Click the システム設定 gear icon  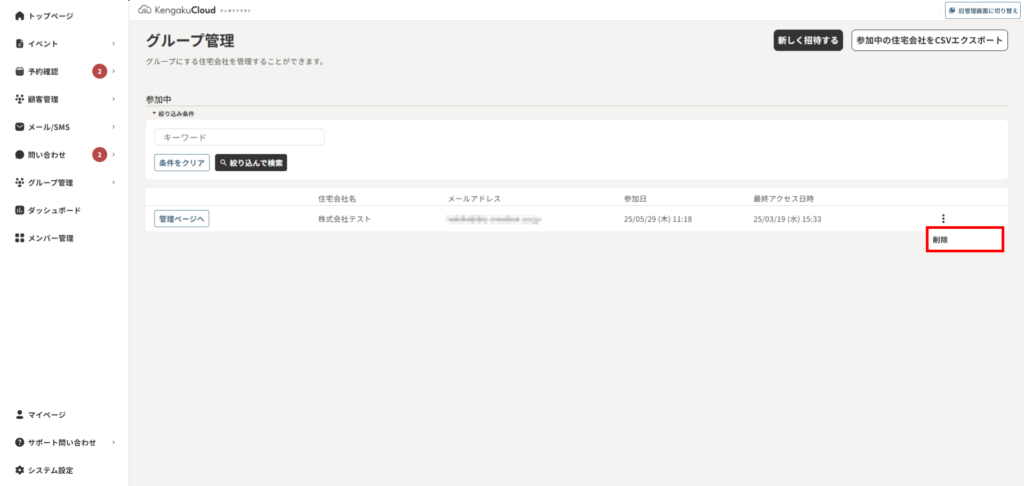pos(20,470)
